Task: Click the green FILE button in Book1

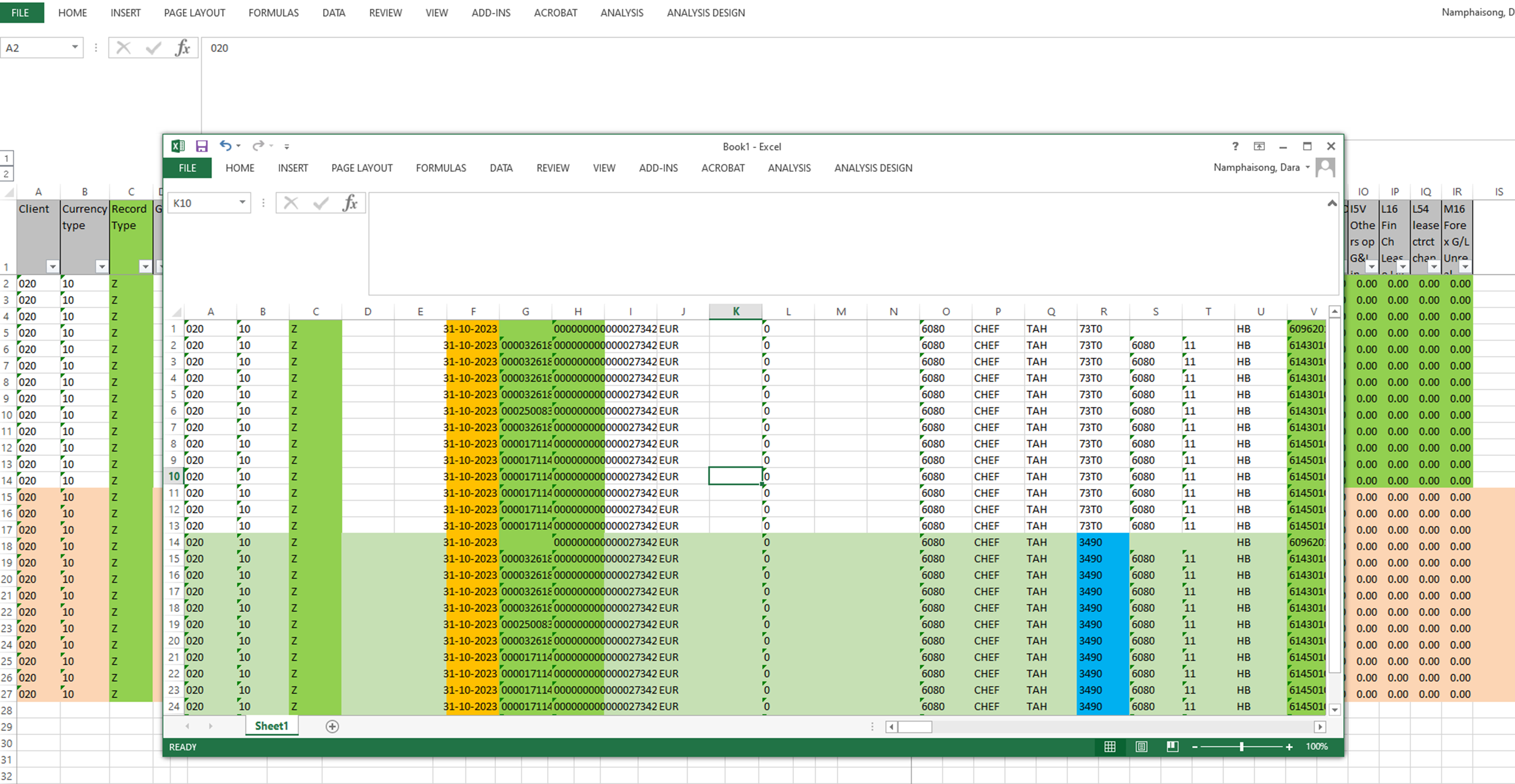Action: [x=187, y=168]
